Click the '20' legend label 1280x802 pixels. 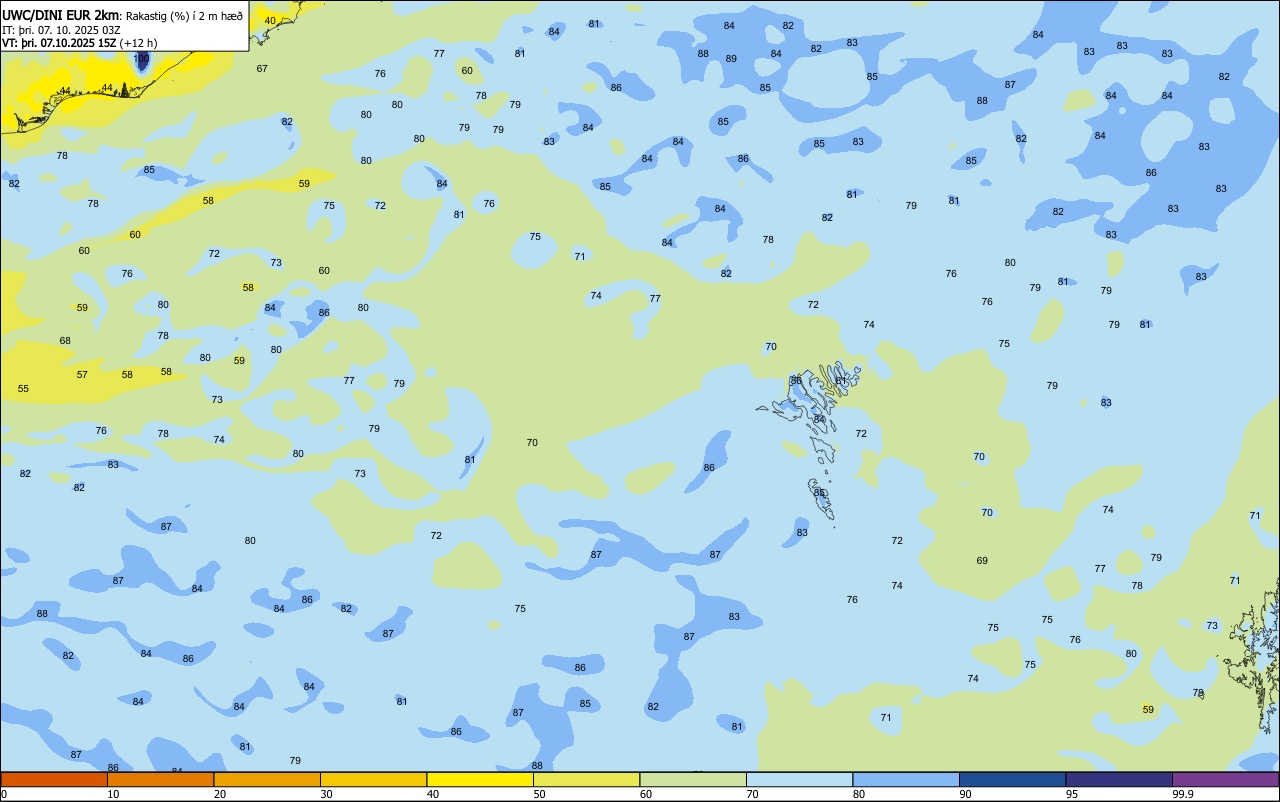220,794
